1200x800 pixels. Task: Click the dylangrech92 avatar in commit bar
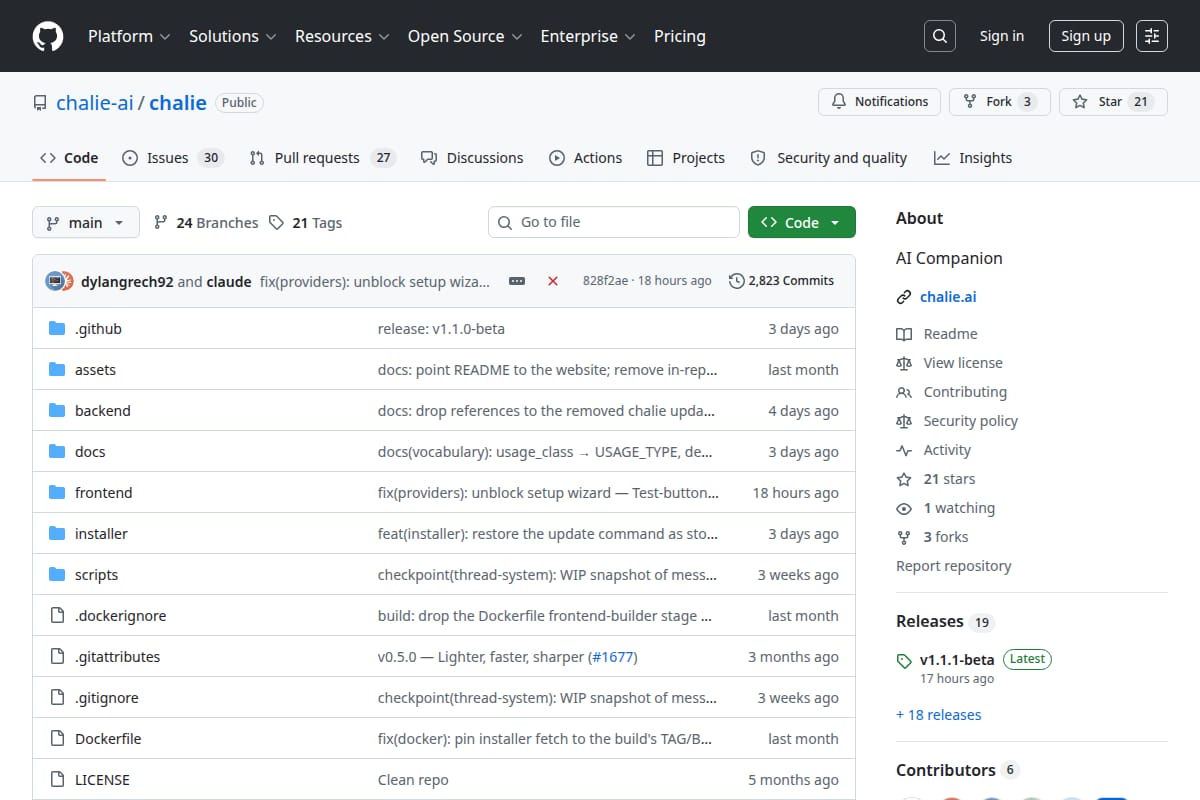[55, 281]
